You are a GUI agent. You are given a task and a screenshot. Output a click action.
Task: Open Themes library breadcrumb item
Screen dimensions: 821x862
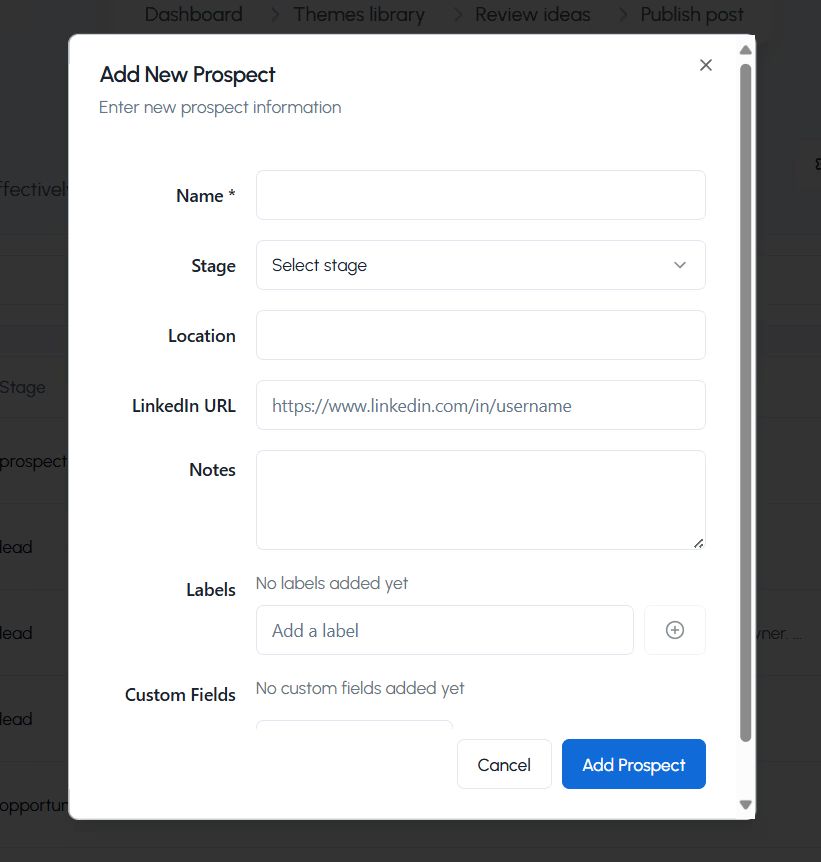pyautogui.click(x=359, y=14)
